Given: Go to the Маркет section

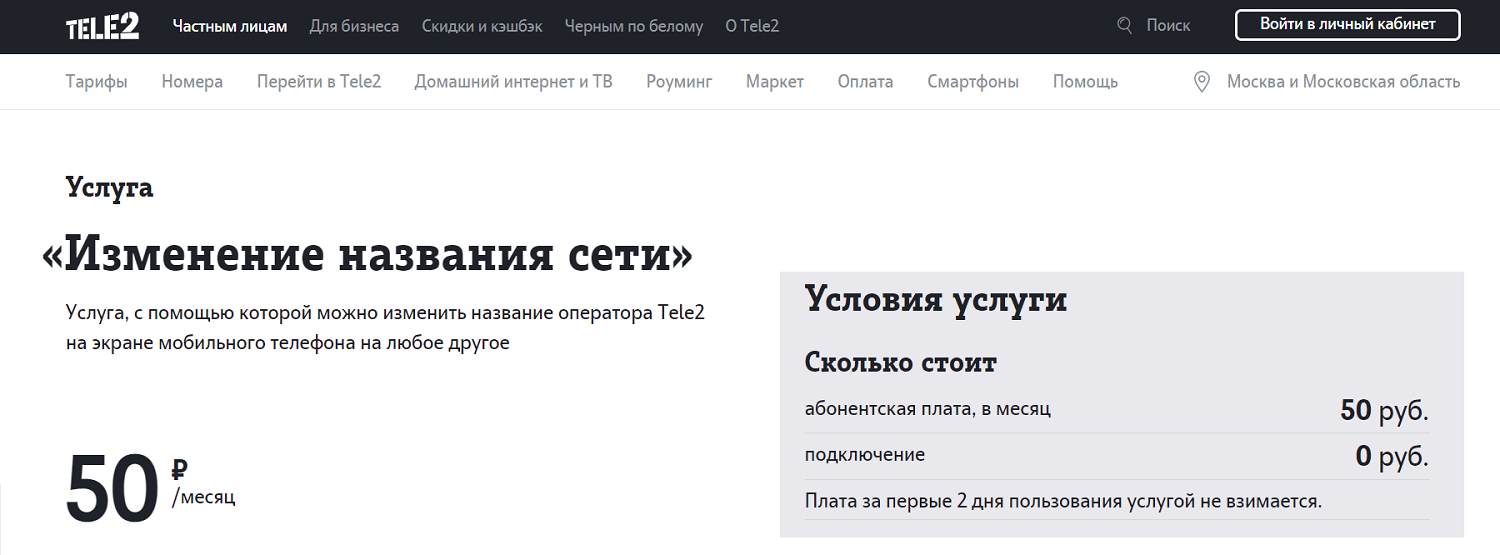Looking at the screenshot, I should point(775,82).
